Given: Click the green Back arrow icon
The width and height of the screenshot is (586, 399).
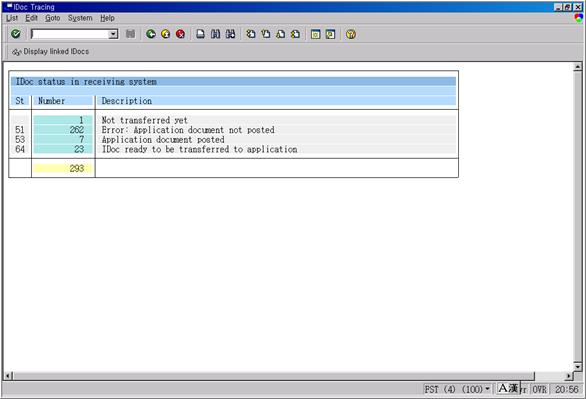Looking at the screenshot, I should [151, 34].
